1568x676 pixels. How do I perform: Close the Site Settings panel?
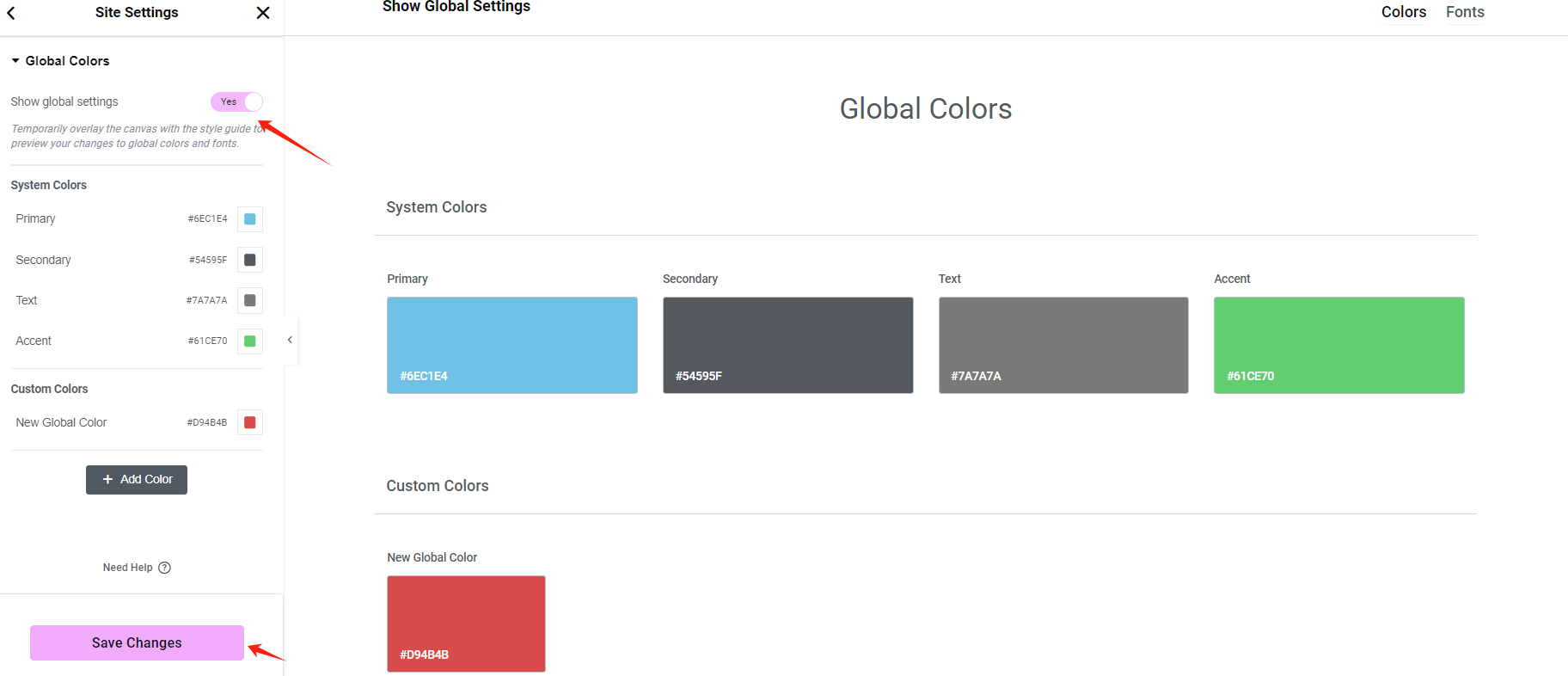pyautogui.click(x=263, y=13)
